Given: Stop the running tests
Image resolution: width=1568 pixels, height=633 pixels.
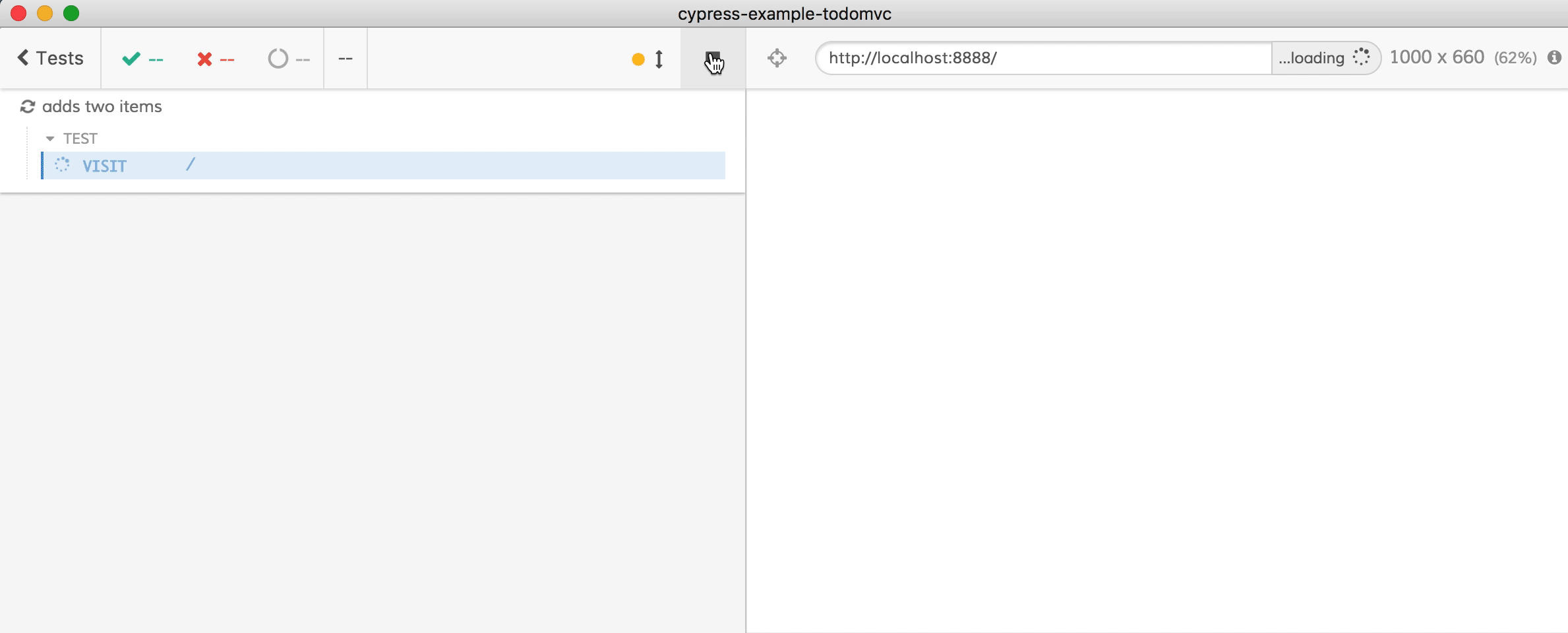Looking at the screenshot, I should pos(713,58).
